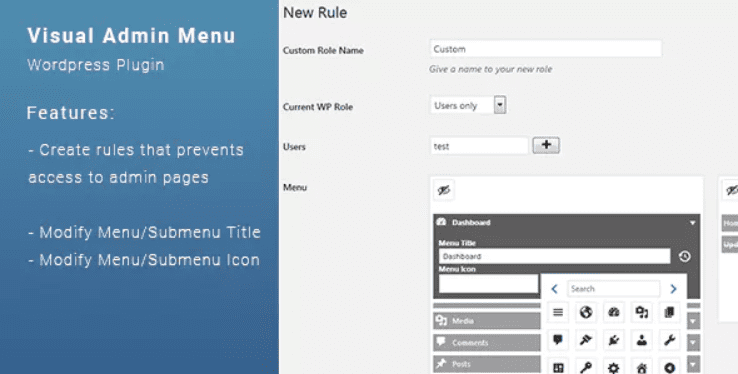Screen dimensions: 738x374
Task: Choose the globe icon in icon picker
Action: pyautogui.click(x=586, y=312)
